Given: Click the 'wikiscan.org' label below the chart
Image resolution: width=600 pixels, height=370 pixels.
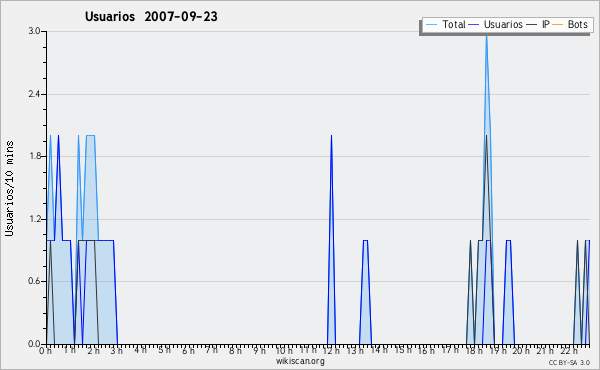Looking at the screenshot, I should pyautogui.click(x=300, y=361).
